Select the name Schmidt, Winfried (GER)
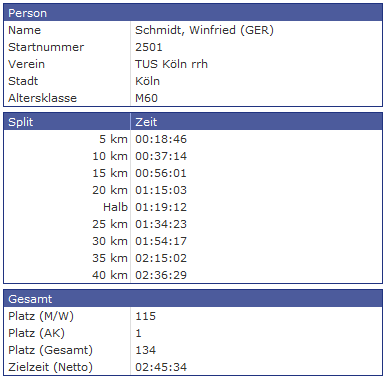 204,30
